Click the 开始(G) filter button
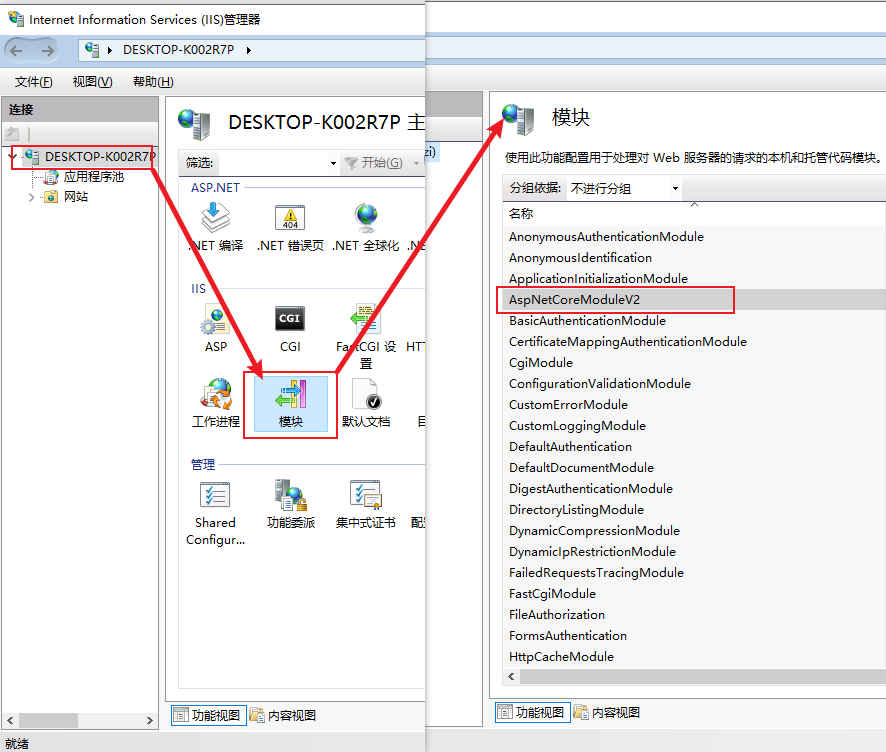The image size is (886, 752). [x=375, y=163]
